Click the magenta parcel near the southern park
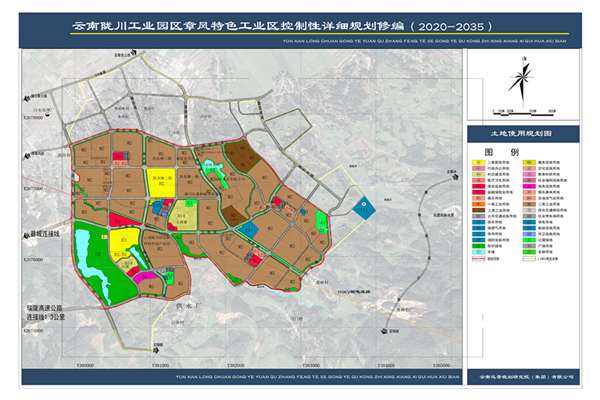Image resolution: width=600 pixels, height=400 pixels. 145,275
